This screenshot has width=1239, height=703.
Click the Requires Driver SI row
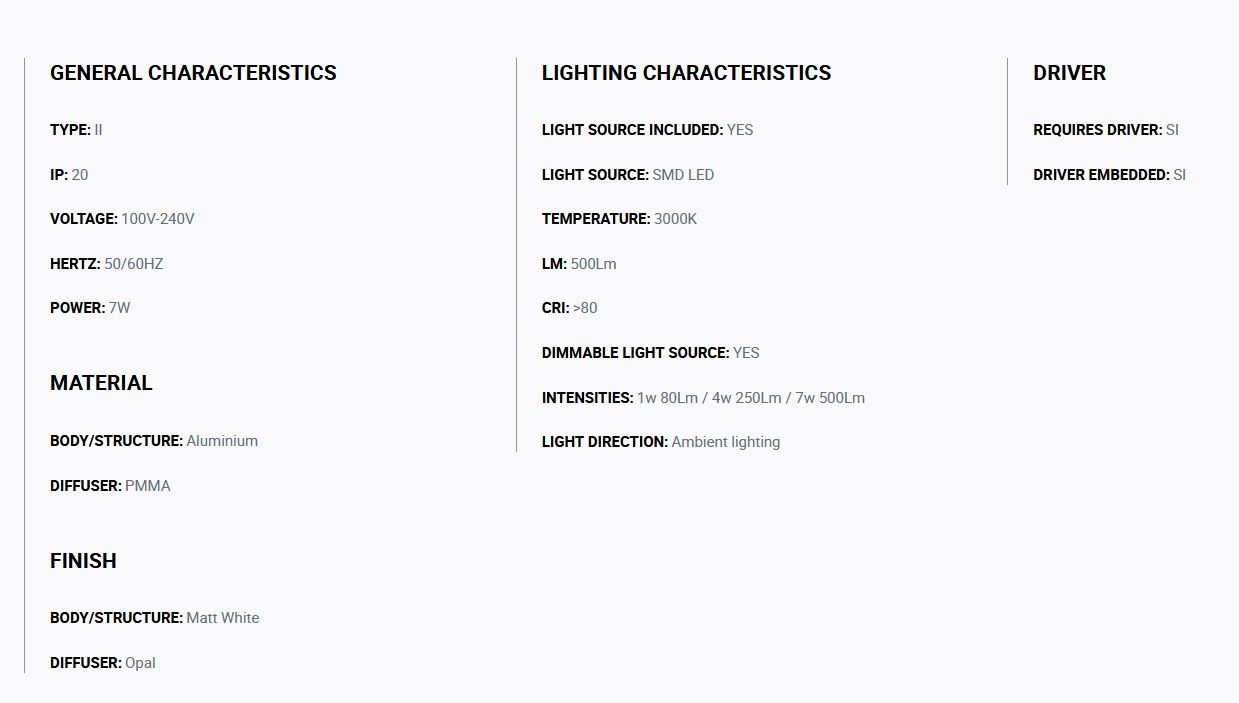(x=1106, y=130)
